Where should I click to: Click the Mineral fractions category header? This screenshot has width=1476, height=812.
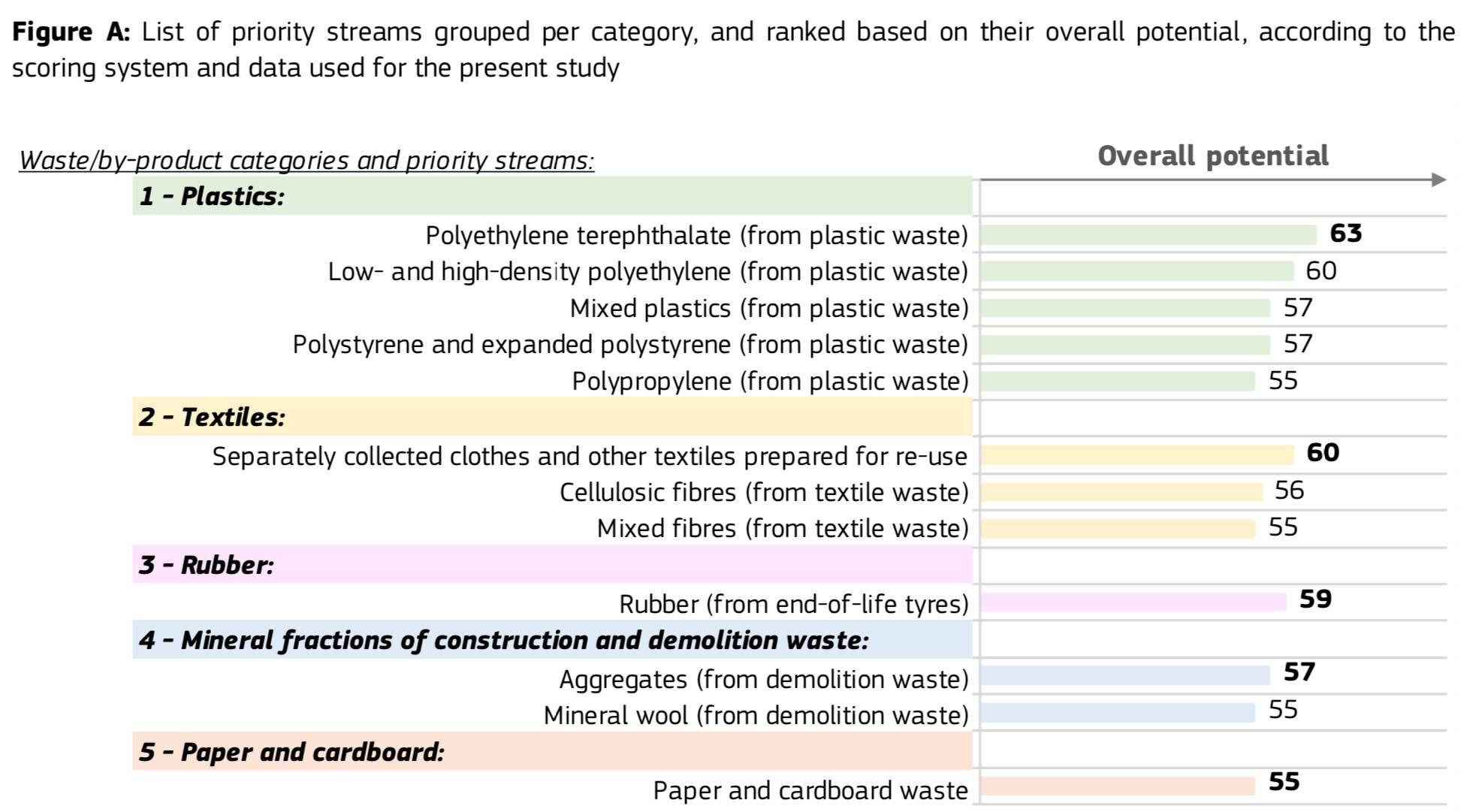point(503,641)
